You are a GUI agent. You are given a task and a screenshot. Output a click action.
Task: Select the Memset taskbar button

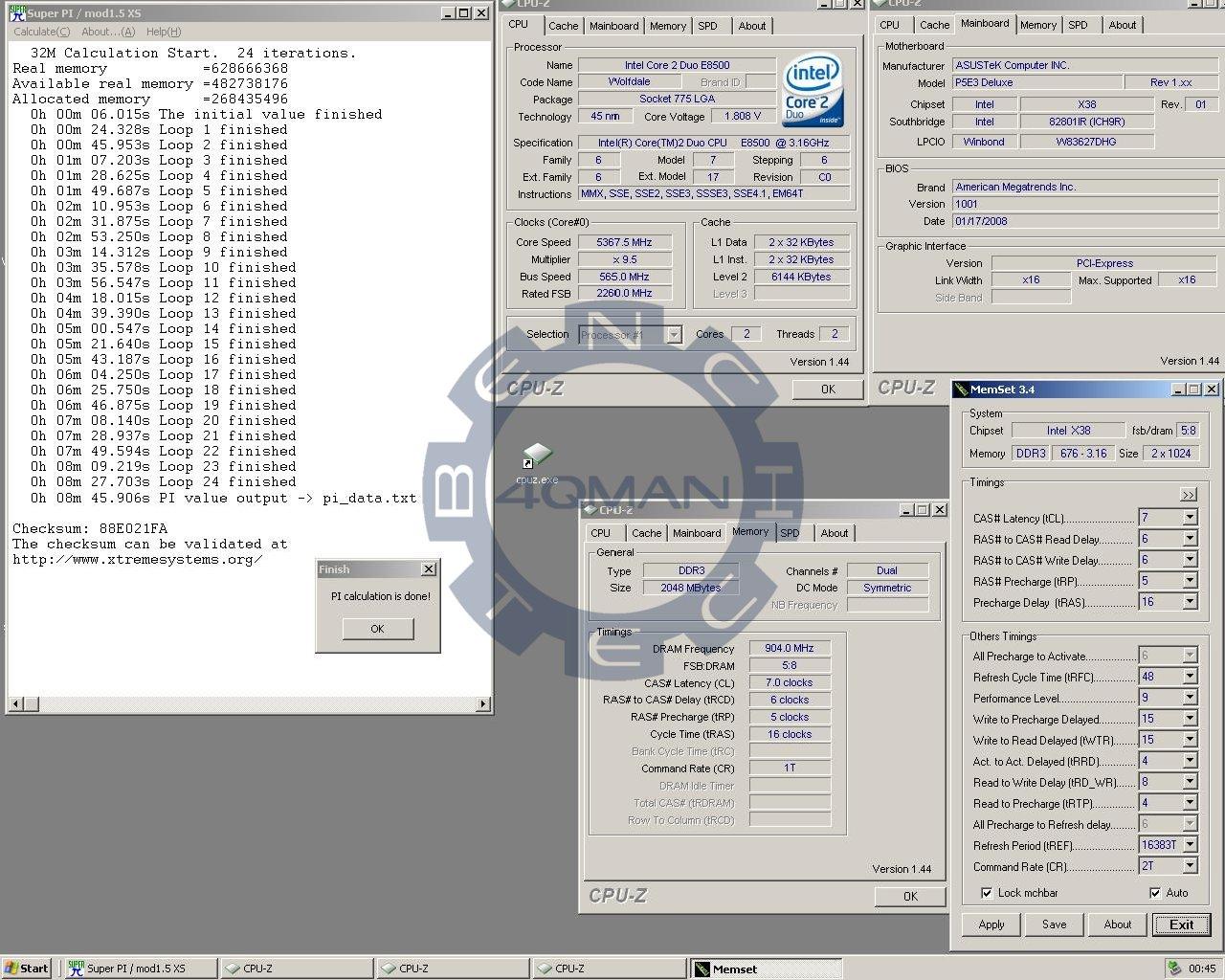tap(766, 969)
